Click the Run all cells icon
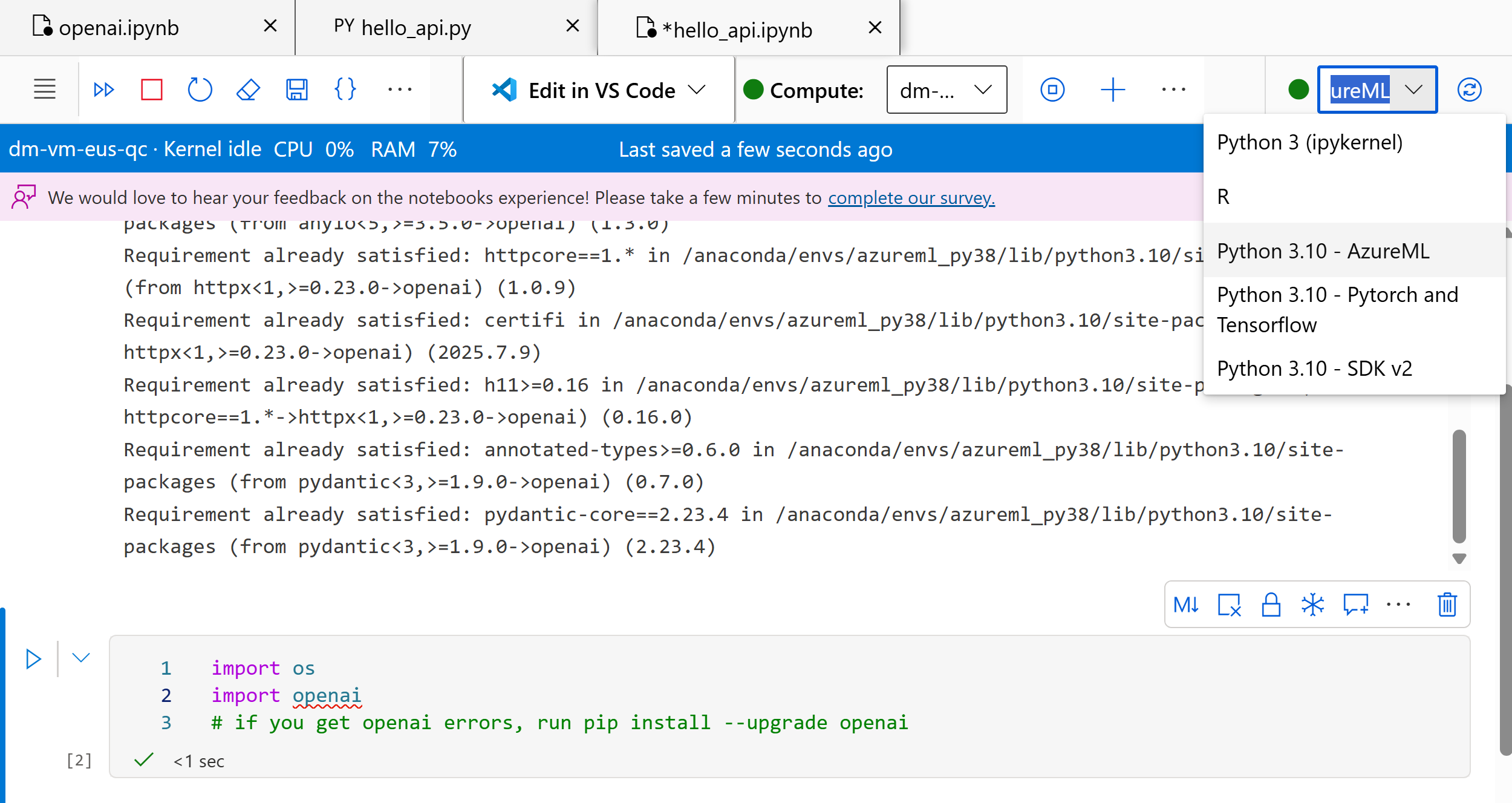1512x803 pixels. [103, 90]
